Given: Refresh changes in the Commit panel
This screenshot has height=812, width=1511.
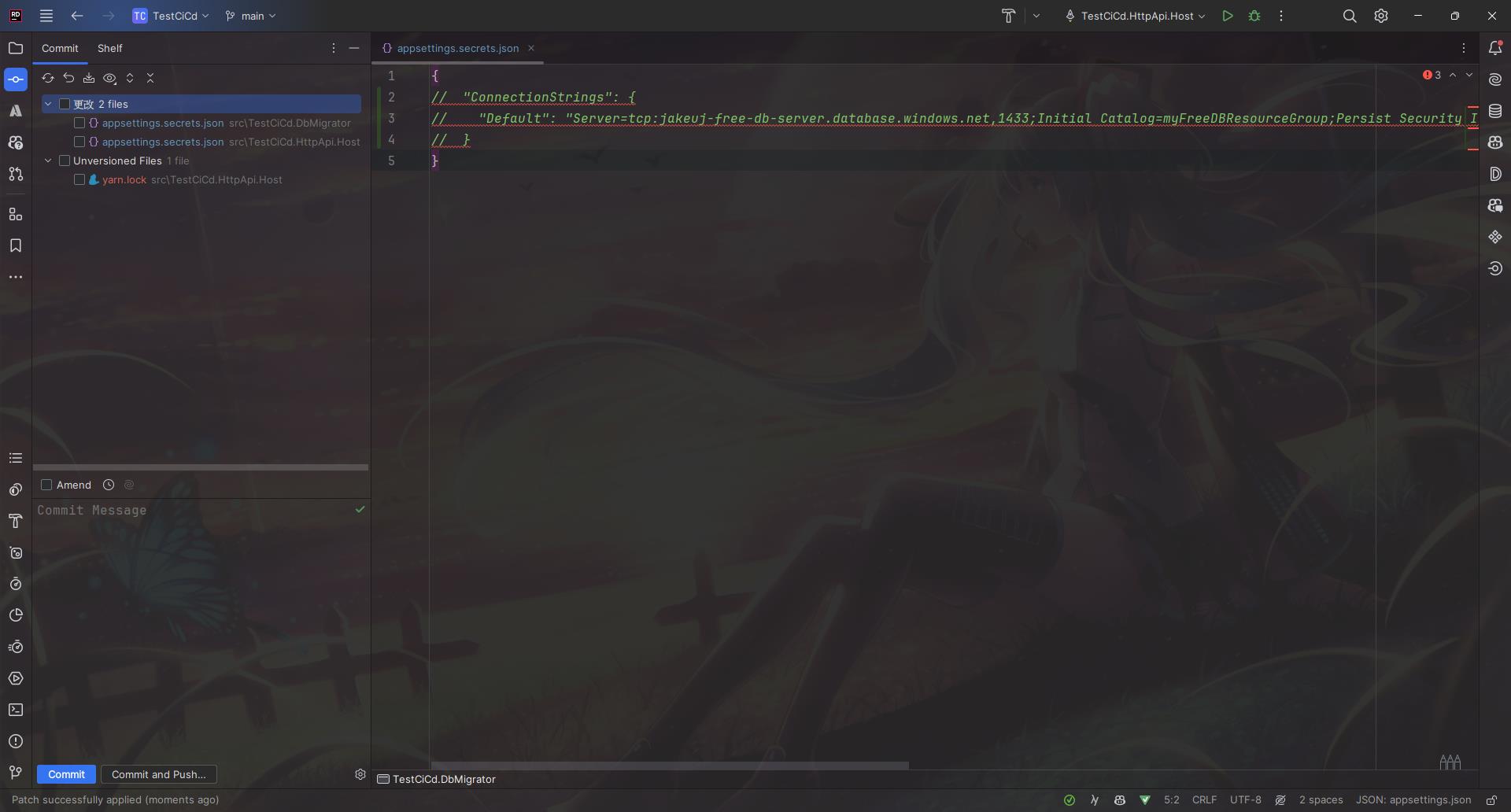Looking at the screenshot, I should click(x=47, y=78).
